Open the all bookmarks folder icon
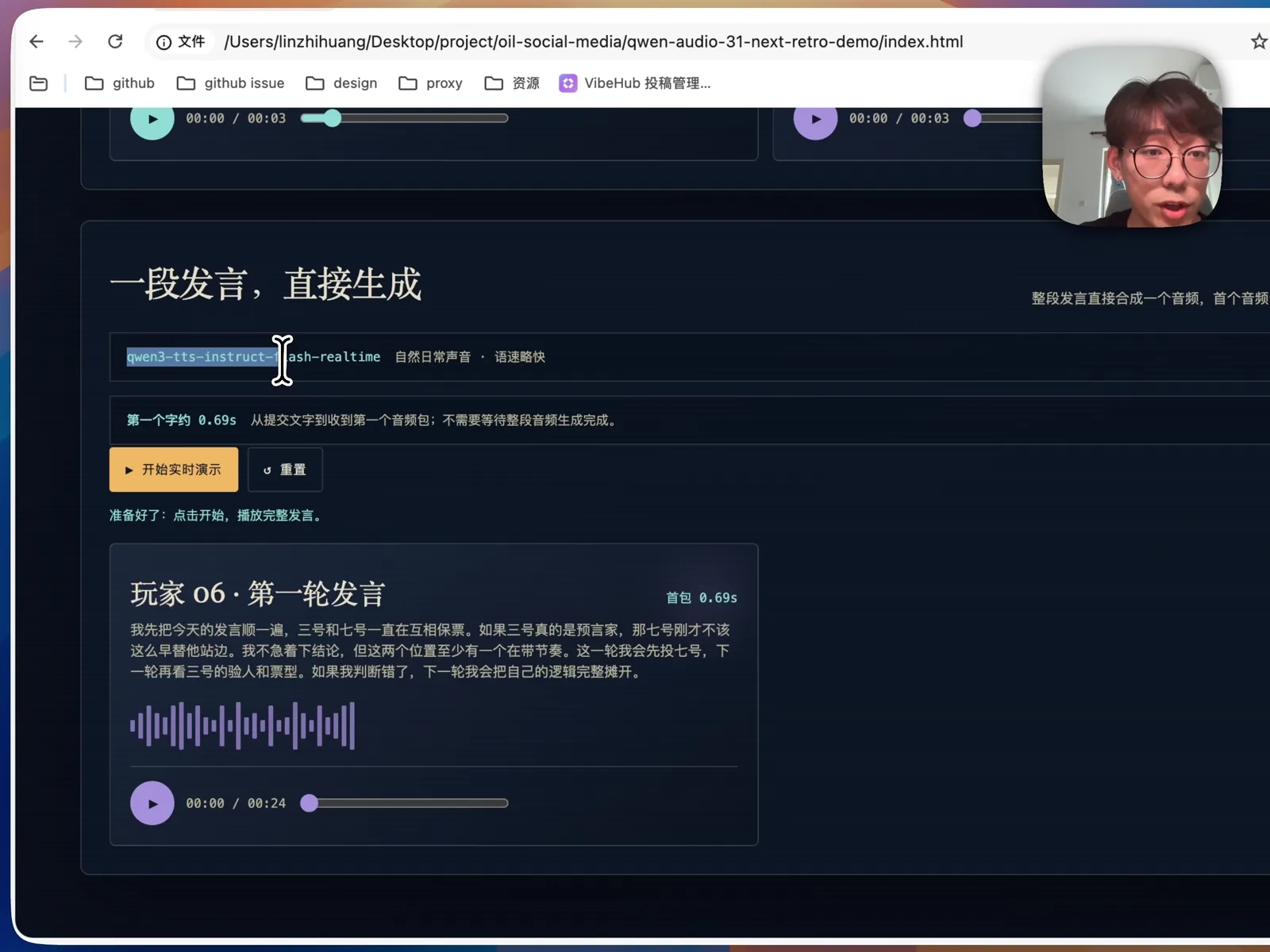 pos(38,83)
